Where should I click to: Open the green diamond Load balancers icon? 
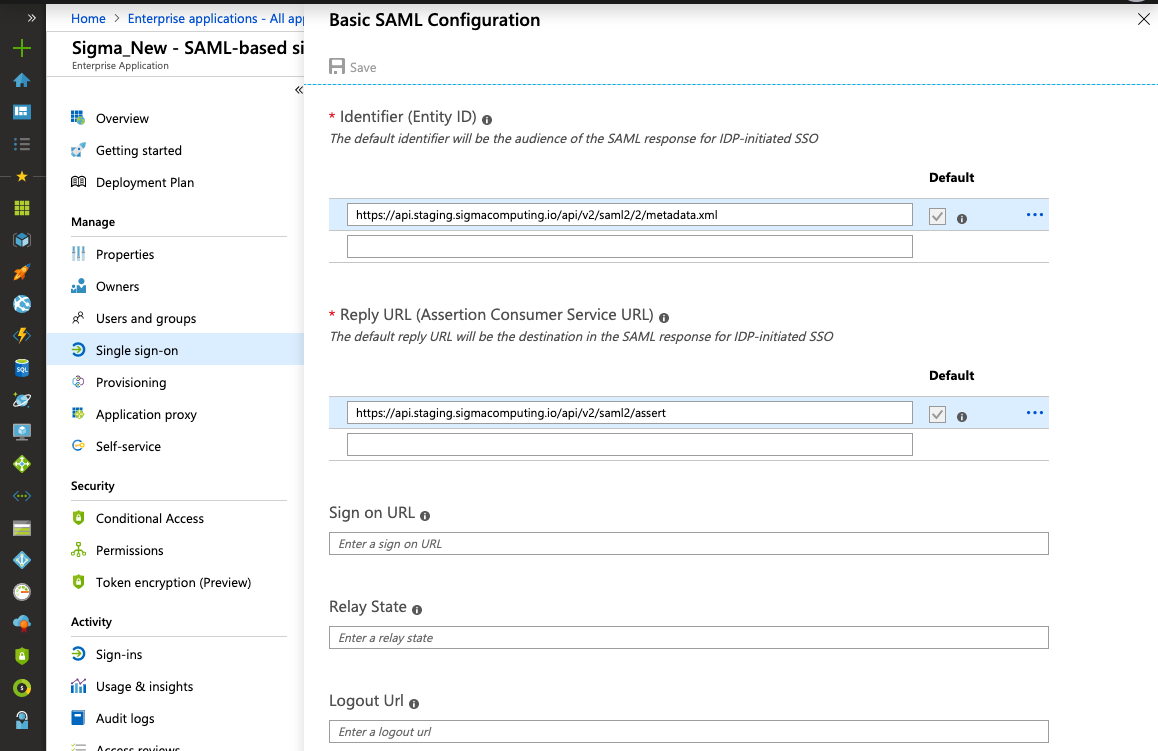click(22, 464)
